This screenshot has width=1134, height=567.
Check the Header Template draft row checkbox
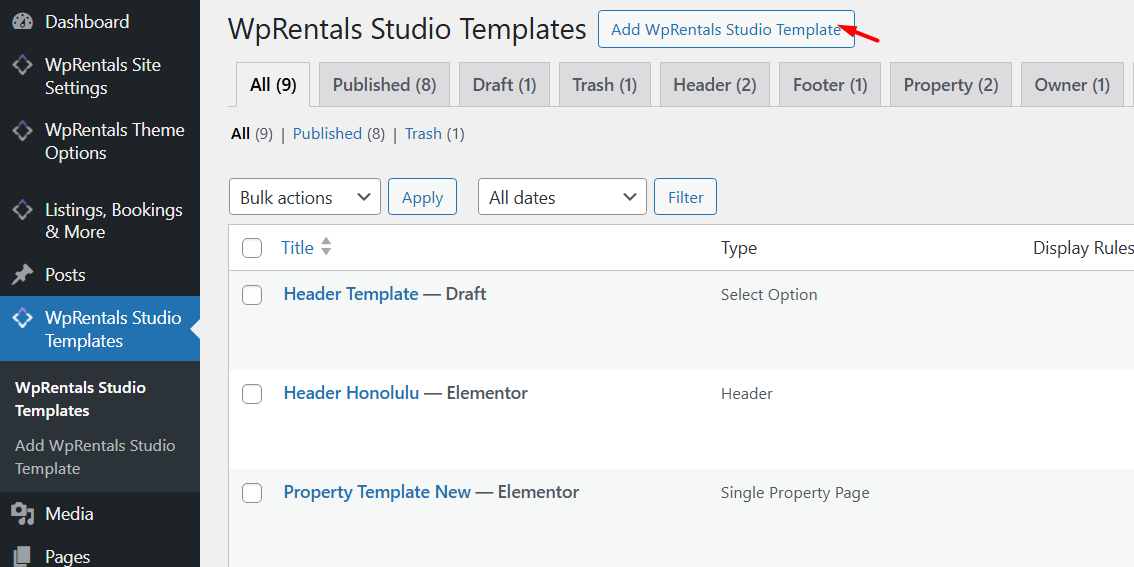[x=252, y=294]
